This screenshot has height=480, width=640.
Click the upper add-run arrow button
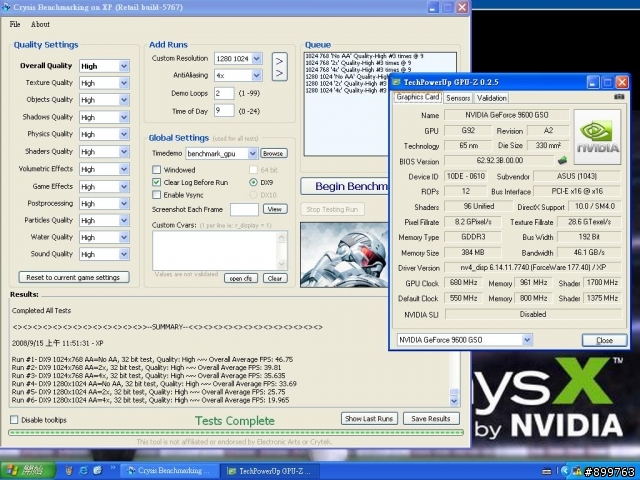(x=280, y=61)
